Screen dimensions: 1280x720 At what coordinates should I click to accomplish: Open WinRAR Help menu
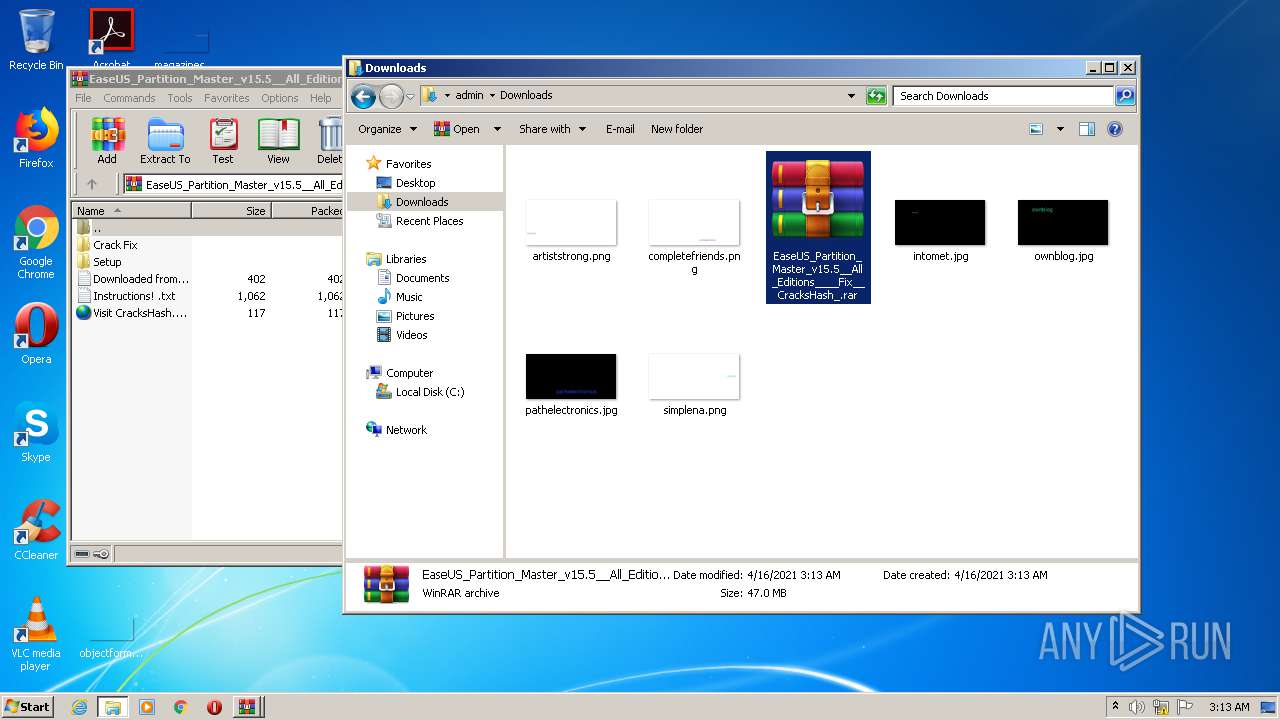(x=320, y=98)
